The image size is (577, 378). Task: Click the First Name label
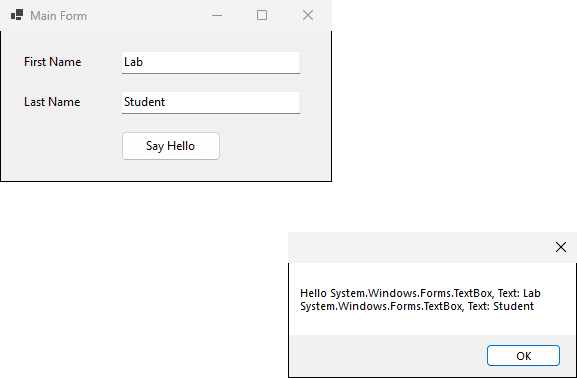point(53,62)
